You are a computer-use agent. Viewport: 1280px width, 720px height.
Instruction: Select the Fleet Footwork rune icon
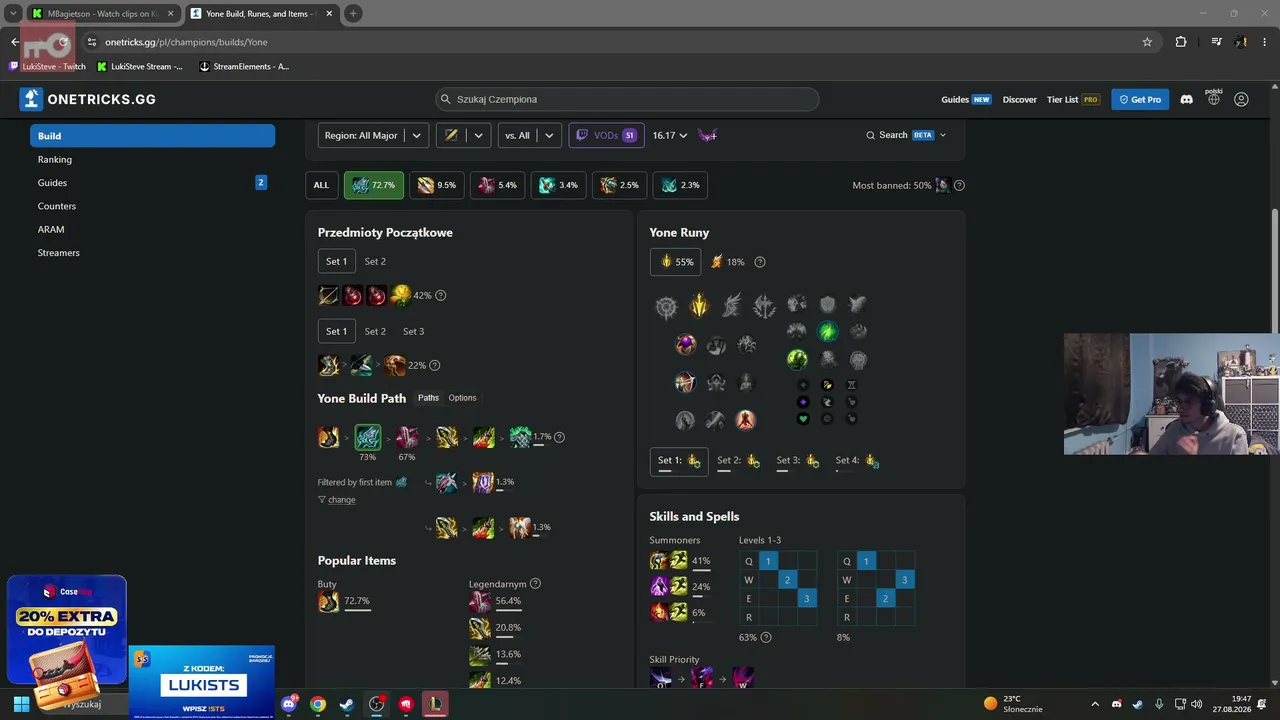[x=732, y=306]
